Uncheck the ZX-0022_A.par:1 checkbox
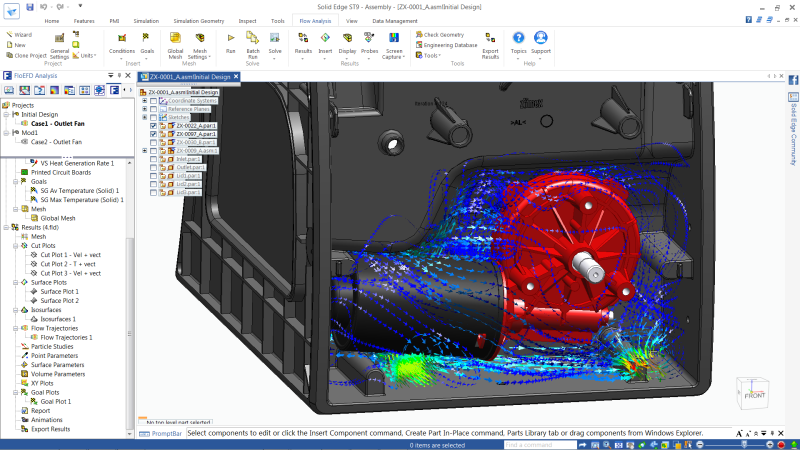Screen dimensions: 800x450 [153, 126]
